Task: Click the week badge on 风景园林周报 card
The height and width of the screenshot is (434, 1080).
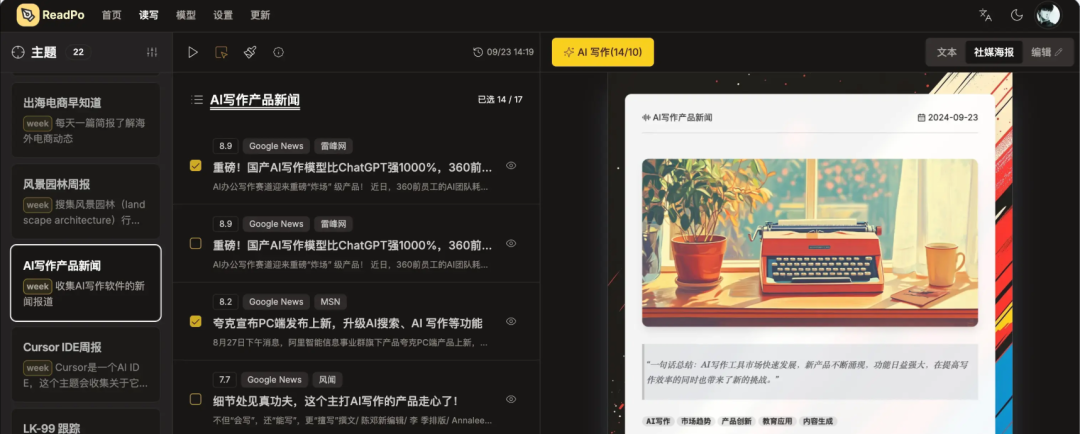Action: pos(38,205)
